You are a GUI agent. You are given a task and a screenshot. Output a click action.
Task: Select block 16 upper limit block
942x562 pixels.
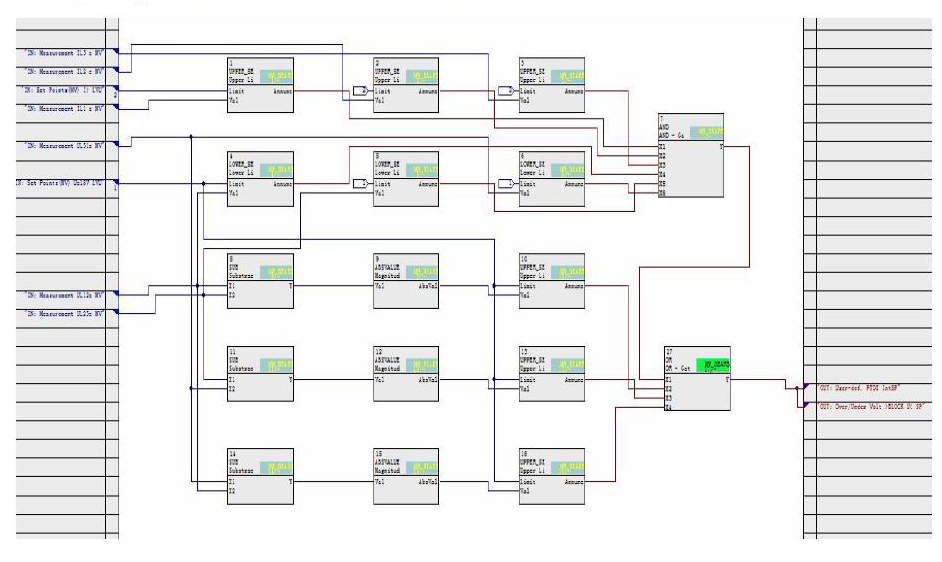[552, 476]
